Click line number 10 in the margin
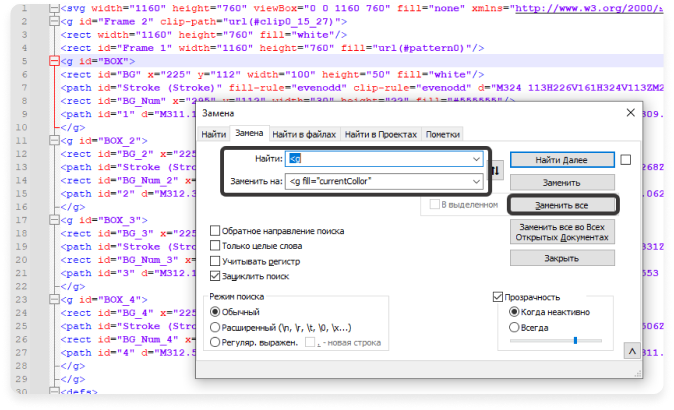Viewport: 674px width, 410px height. coord(21,127)
